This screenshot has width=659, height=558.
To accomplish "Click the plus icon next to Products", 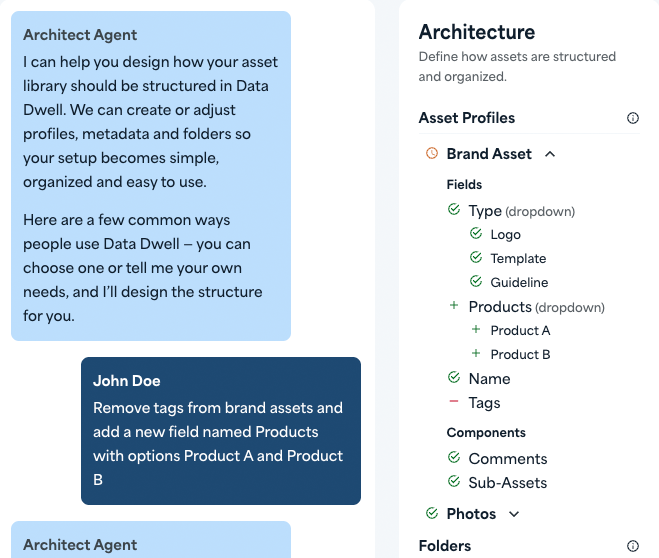I will pos(454,306).
